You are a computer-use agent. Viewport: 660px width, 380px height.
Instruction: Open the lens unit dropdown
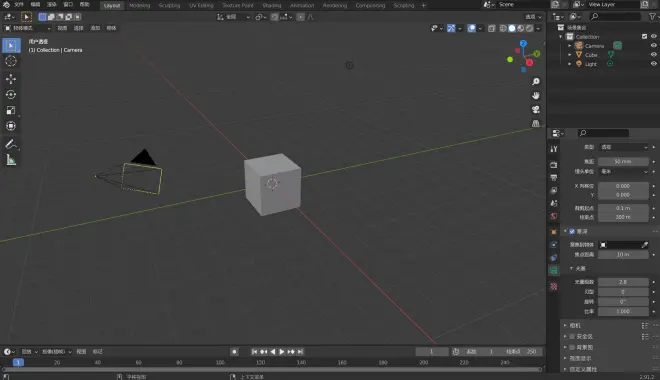point(624,172)
